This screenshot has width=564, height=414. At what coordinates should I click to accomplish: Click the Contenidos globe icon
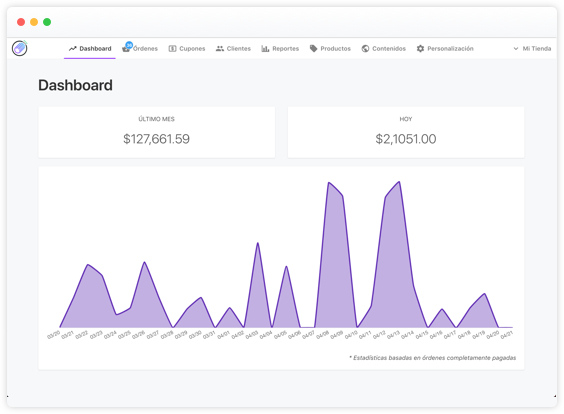click(365, 49)
